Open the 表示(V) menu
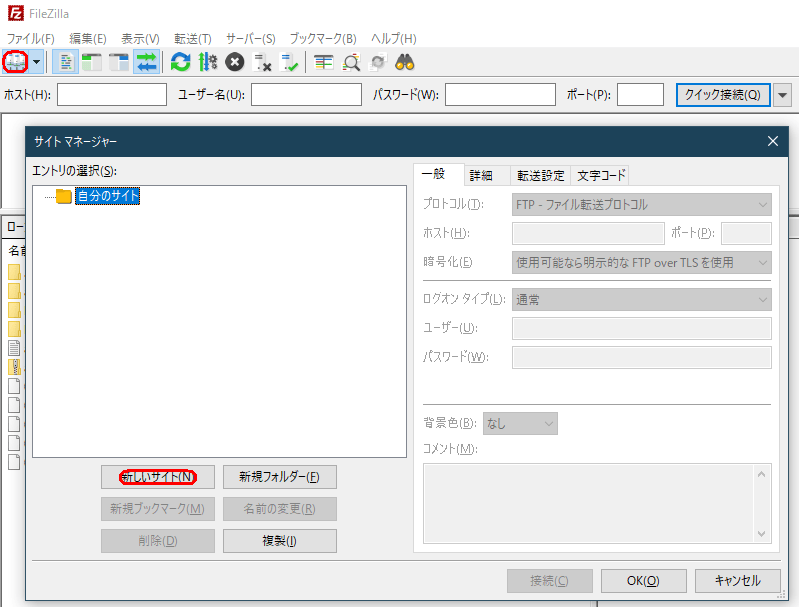Image resolution: width=799 pixels, height=607 pixels. [140, 39]
